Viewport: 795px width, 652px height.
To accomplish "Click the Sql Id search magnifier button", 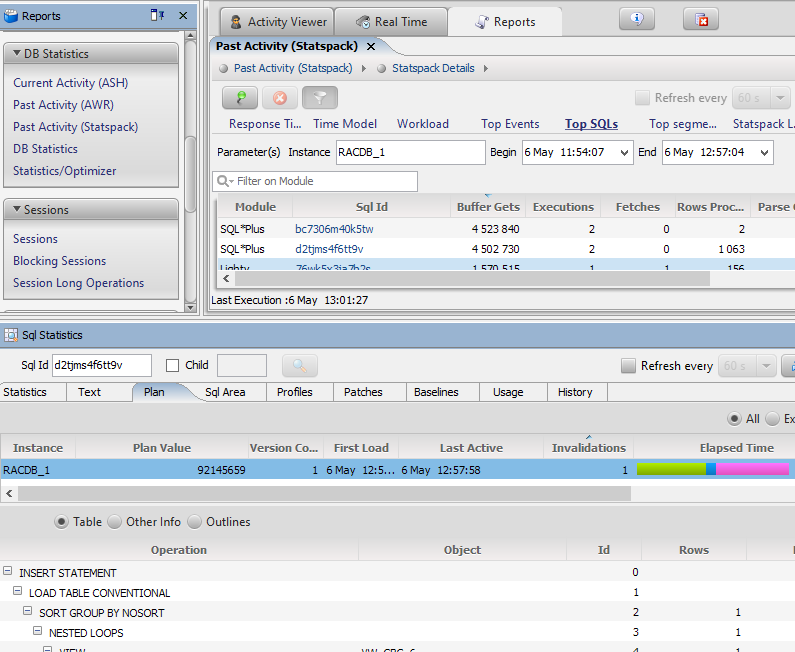I will click(300, 366).
